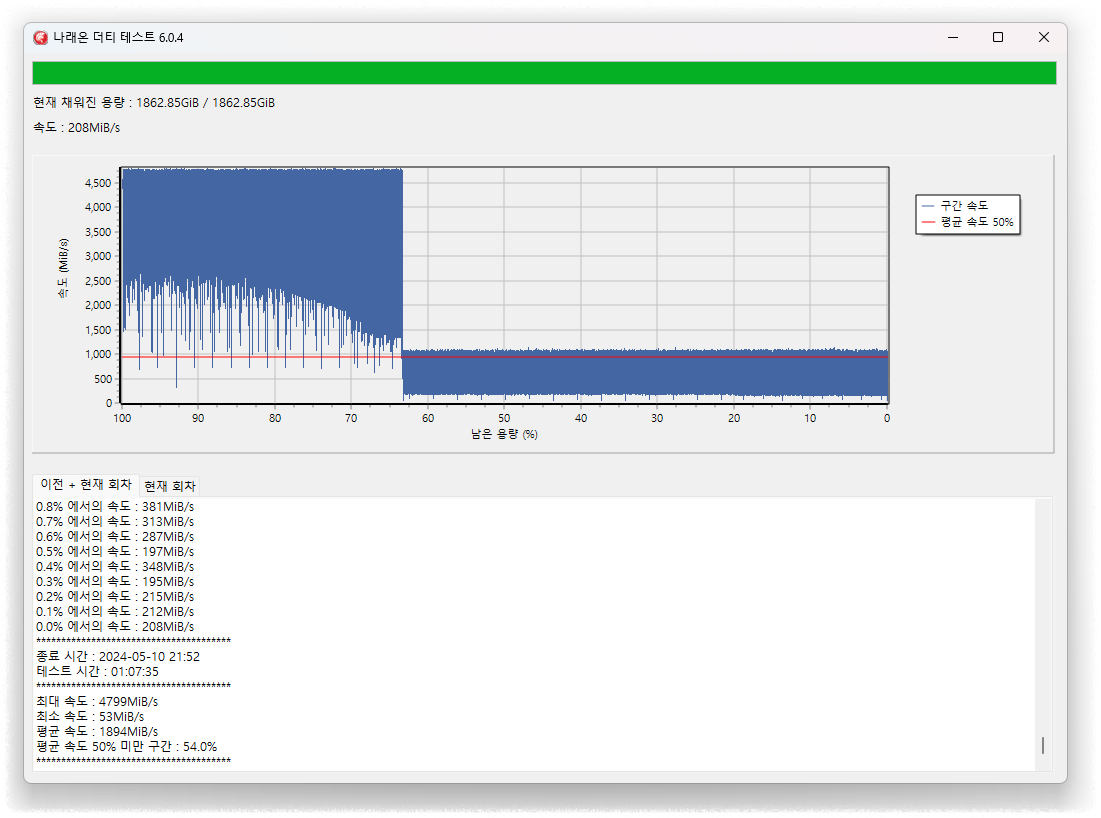The width and height of the screenshot is (1101, 818).
Task: Click the window title 나래온 더티 테스트 6.0.4
Action: pyautogui.click(x=118, y=37)
